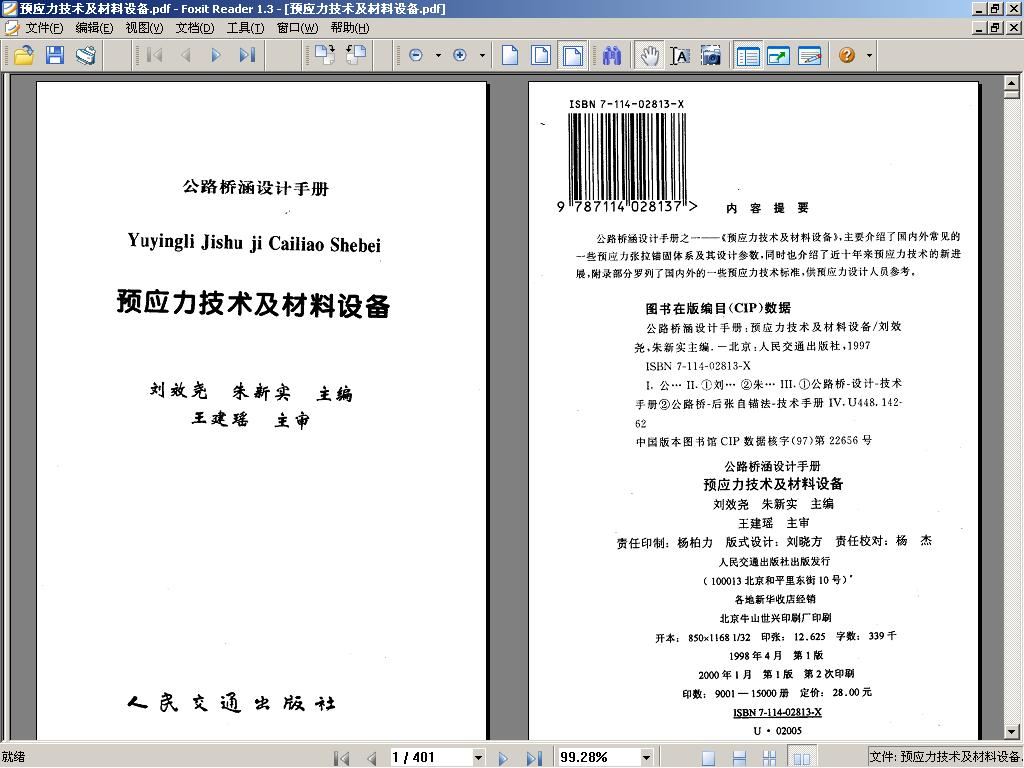1024x768 pixels.
Task: Expand Help icon dropdown arrow
Action: (x=869, y=56)
